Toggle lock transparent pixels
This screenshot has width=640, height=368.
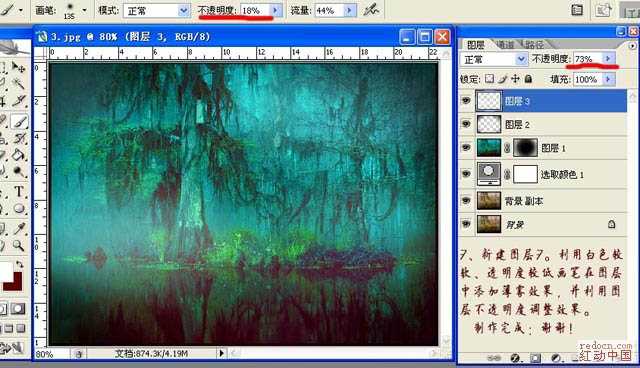489,79
